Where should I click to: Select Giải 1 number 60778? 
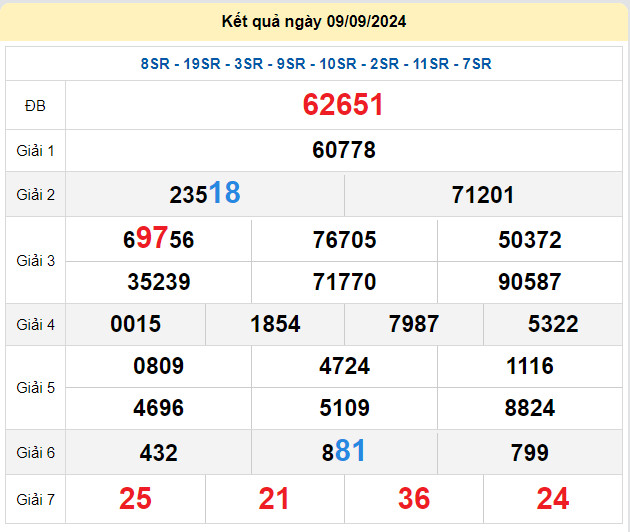click(344, 150)
